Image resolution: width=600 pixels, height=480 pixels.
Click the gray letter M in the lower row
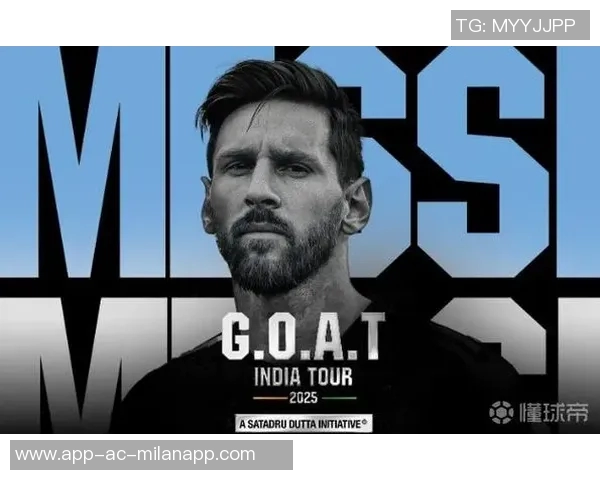(x=82, y=366)
